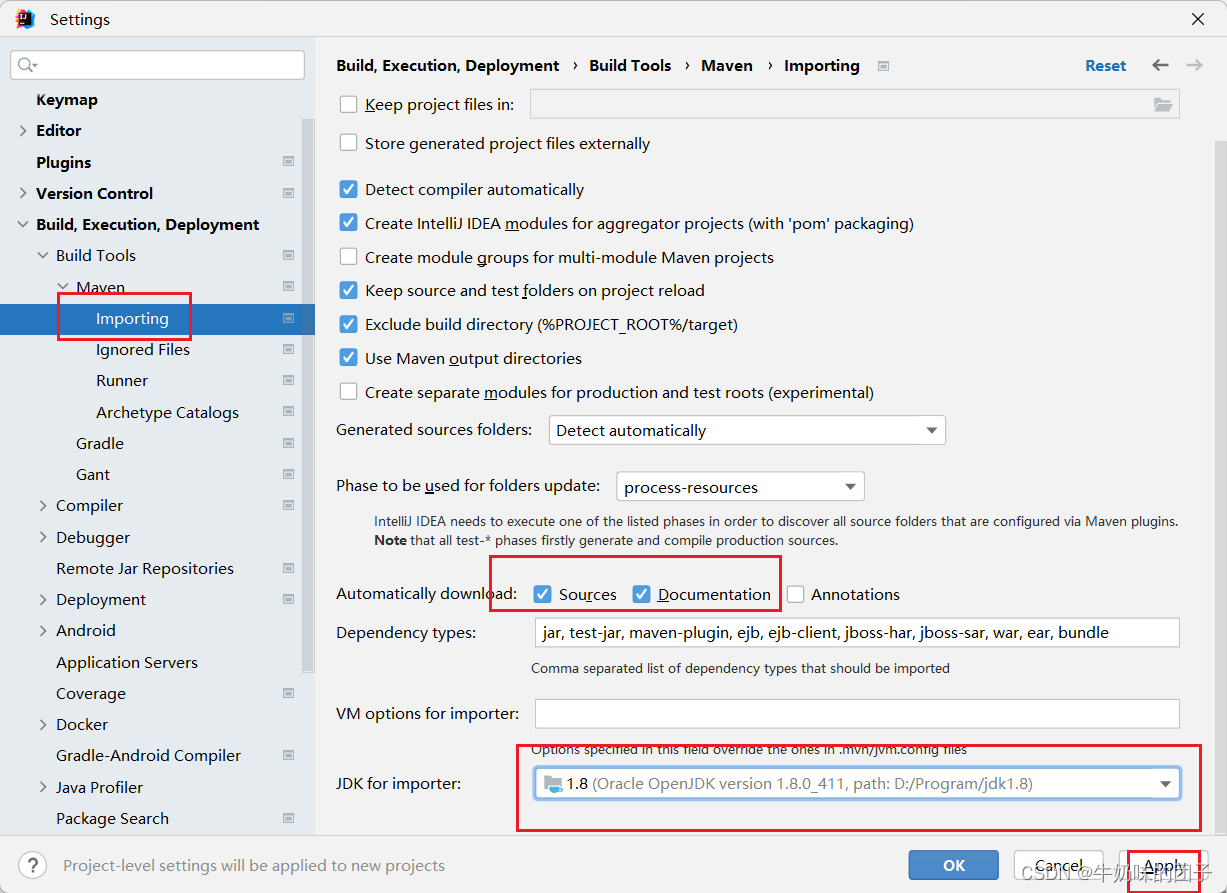Expand the Docker tree node

click(43, 725)
